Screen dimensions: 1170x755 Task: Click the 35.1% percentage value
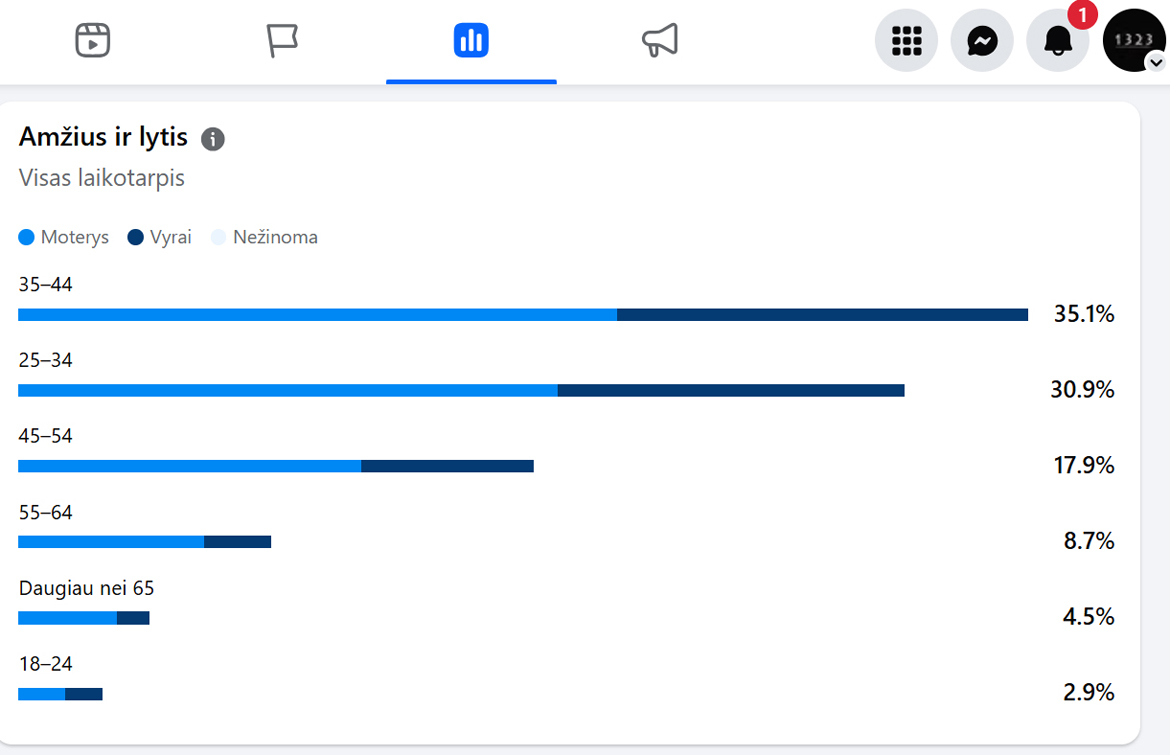[x=1083, y=314]
